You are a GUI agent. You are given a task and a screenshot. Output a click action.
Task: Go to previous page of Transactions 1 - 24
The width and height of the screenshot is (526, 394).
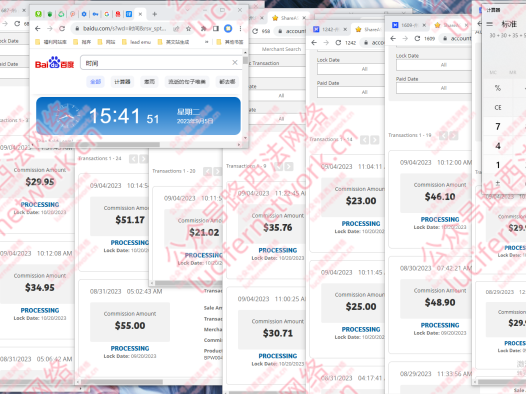point(133,159)
